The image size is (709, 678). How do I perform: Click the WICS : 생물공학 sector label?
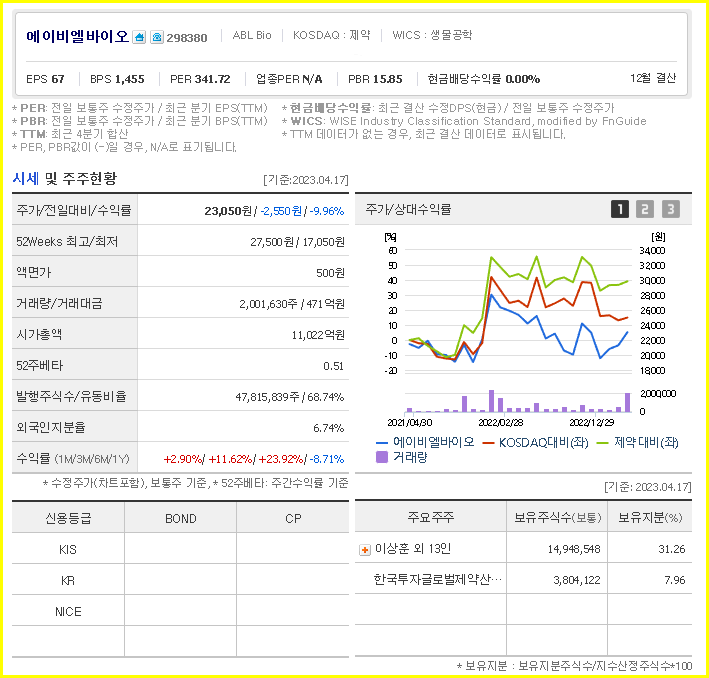432,35
